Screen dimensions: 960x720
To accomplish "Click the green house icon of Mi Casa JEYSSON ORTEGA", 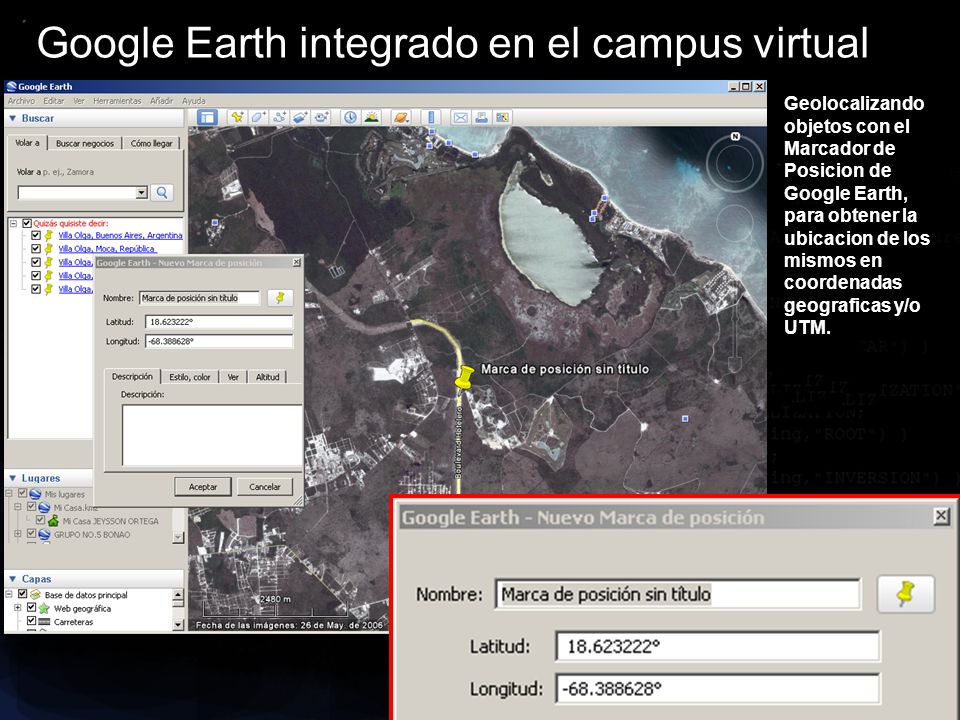I will click(53, 520).
